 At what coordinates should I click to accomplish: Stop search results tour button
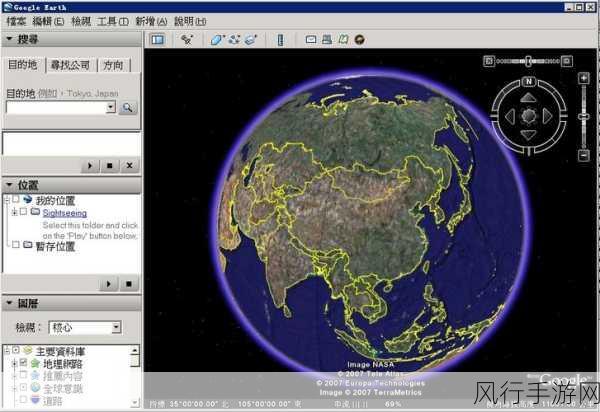[x=109, y=166]
